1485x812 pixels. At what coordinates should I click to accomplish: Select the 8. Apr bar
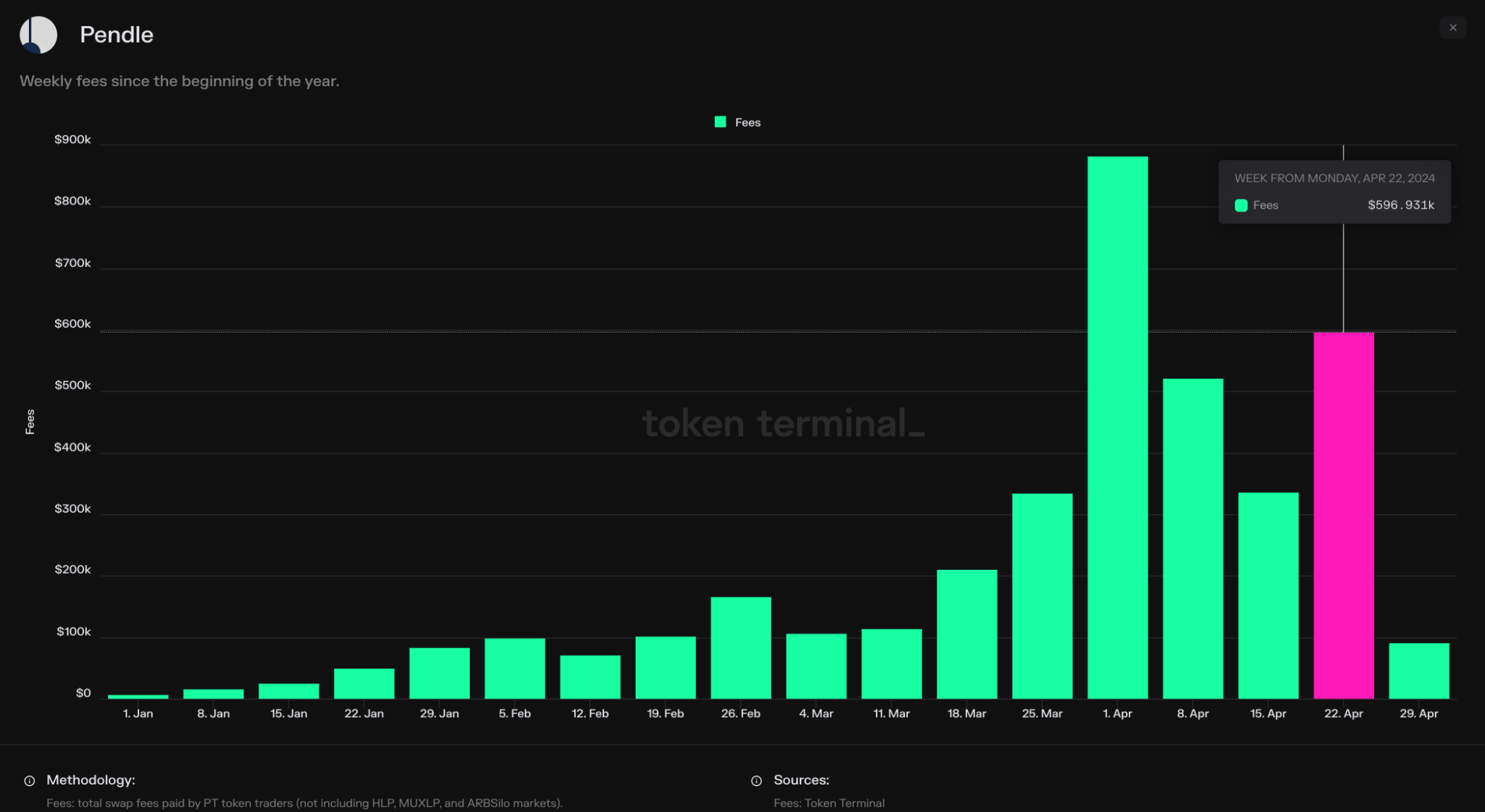click(x=1193, y=539)
